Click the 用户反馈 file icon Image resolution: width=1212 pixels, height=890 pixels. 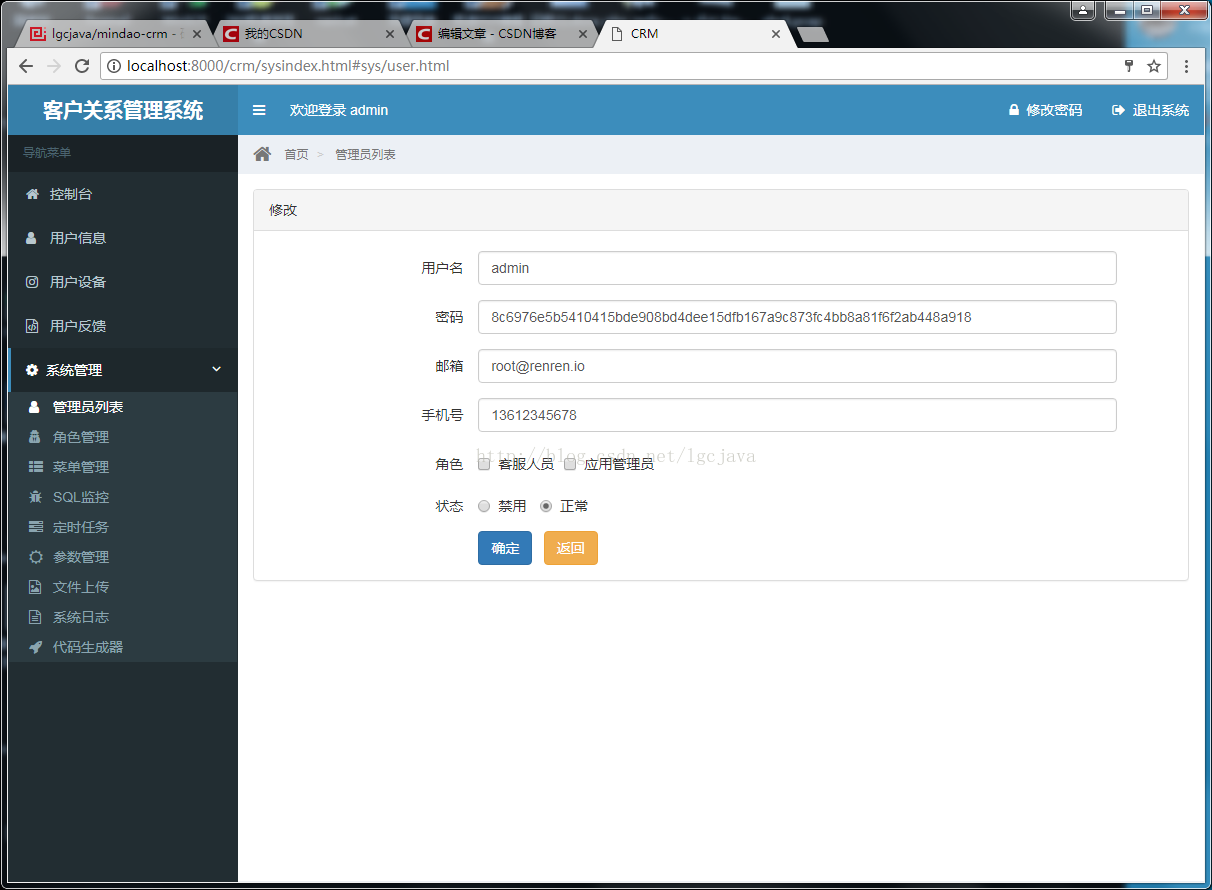tap(32, 326)
